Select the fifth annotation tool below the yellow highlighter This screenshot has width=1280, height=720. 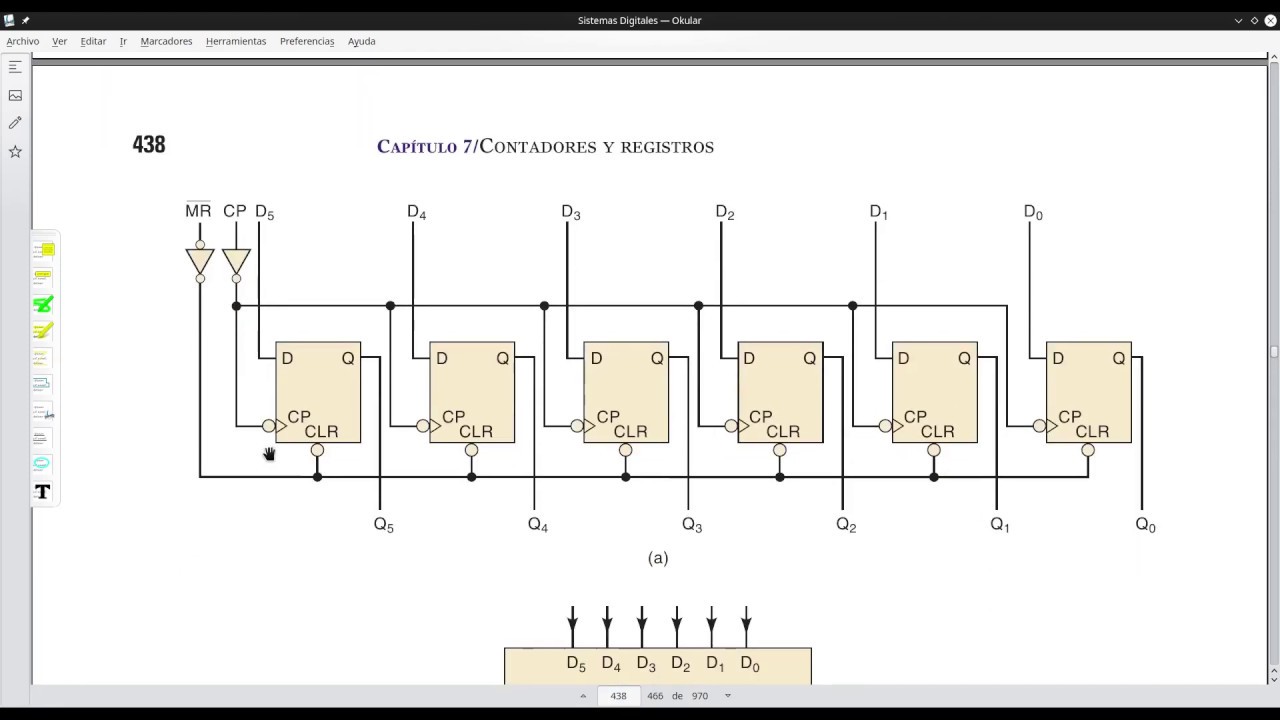(x=43, y=358)
